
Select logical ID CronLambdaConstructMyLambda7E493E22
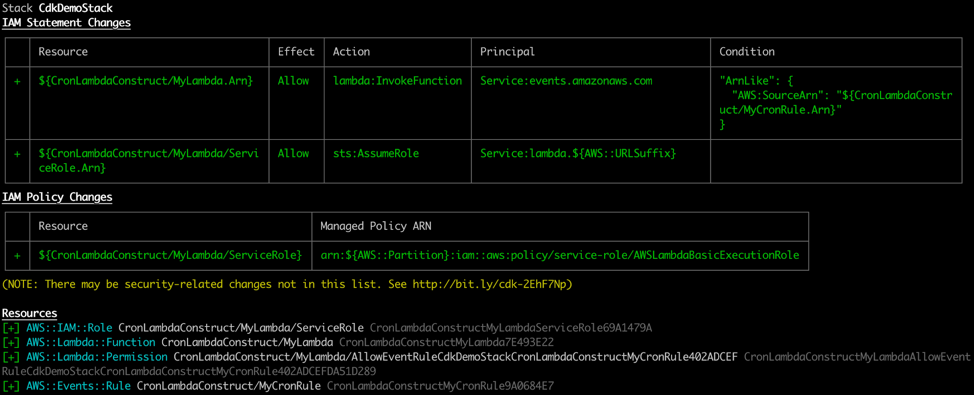(446, 342)
